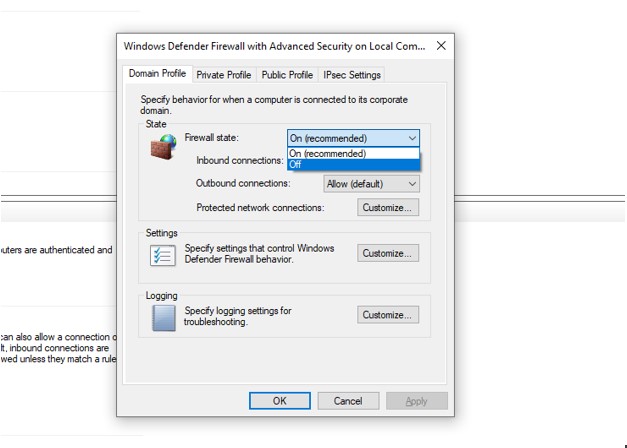The image size is (627, 448).
Task: Open the Outbound connections dropdown
Action: coord(371,184)
